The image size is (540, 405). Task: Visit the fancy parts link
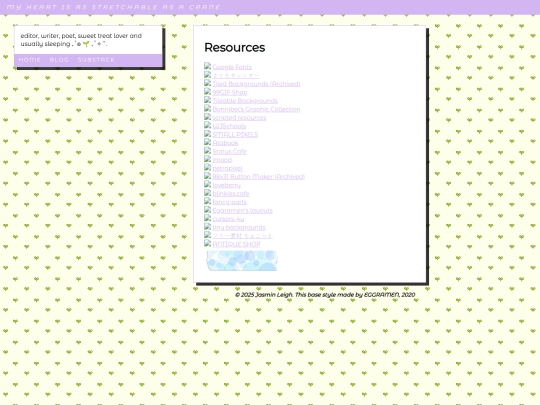[x=230, y=202]
